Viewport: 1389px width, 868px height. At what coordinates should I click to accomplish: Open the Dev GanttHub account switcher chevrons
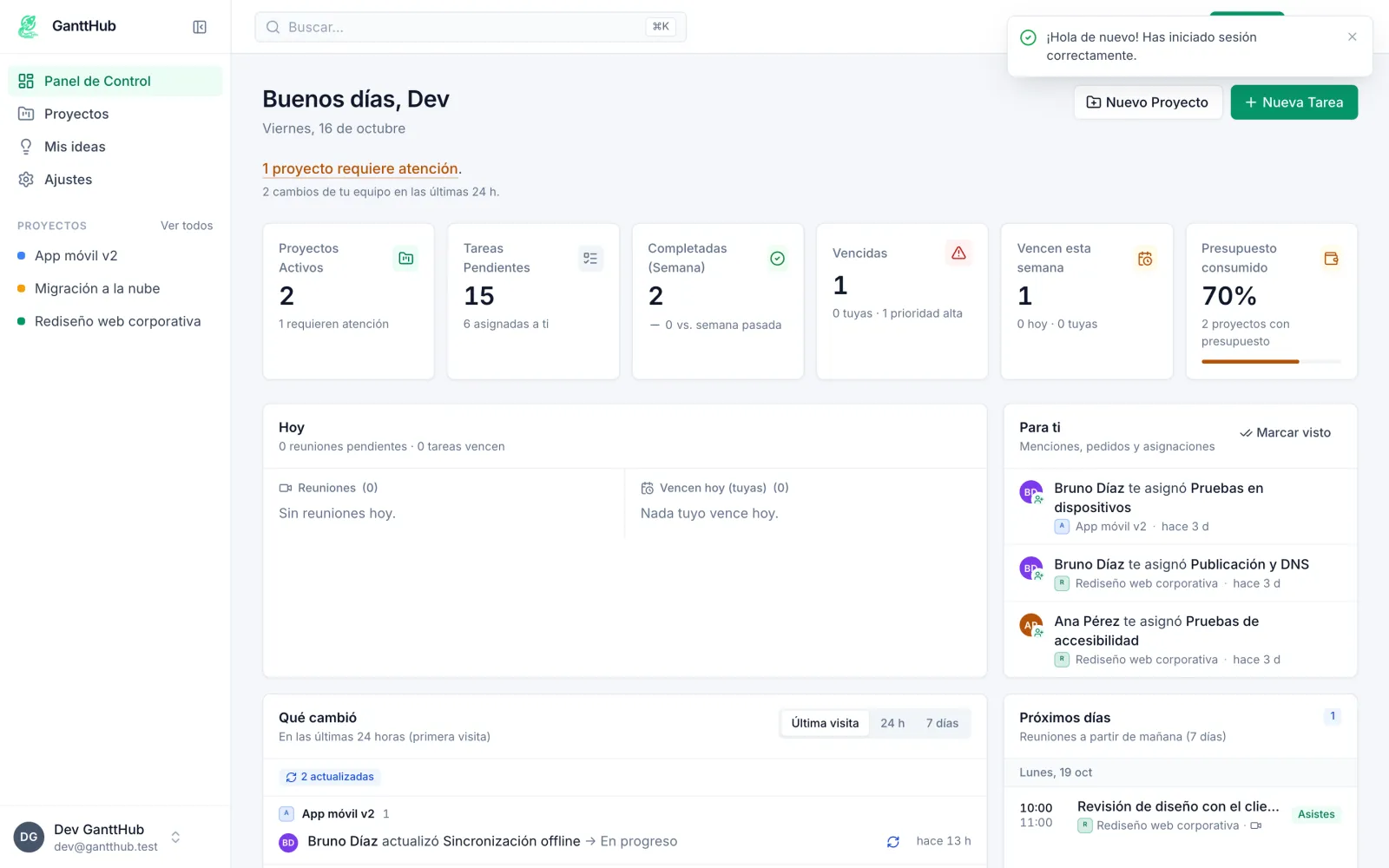click(x=175, y=837)
